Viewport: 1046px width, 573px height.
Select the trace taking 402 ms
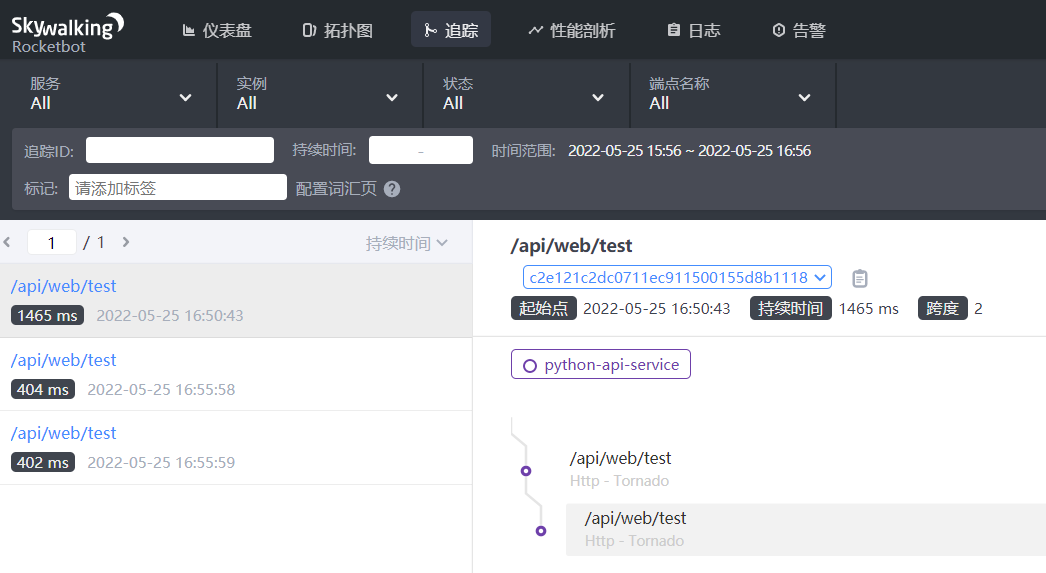[236, 448]
